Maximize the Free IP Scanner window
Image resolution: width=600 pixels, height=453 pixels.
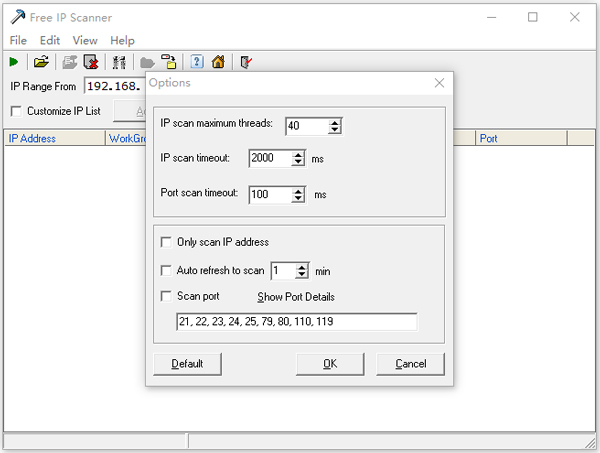(533, 17)
